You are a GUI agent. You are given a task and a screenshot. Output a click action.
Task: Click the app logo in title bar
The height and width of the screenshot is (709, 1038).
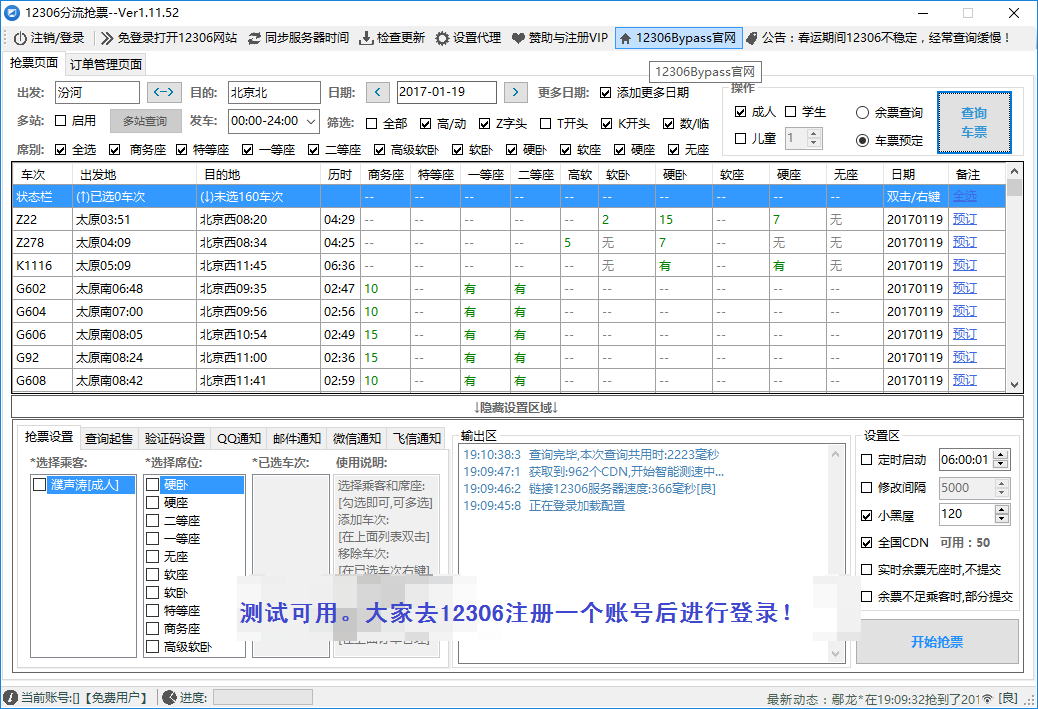tap(11, 13)
